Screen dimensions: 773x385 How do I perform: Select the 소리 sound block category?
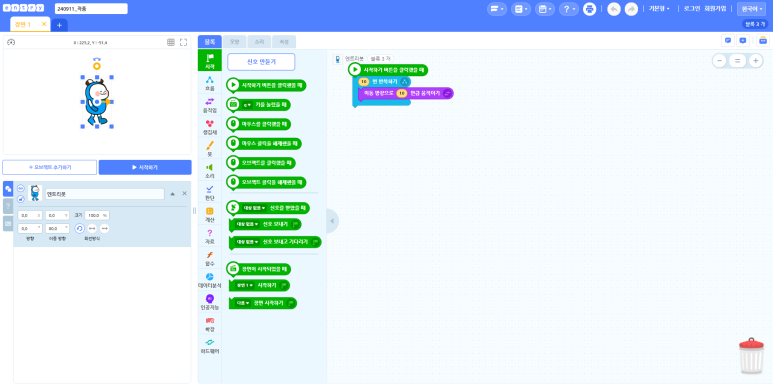[x=210, y=171]
